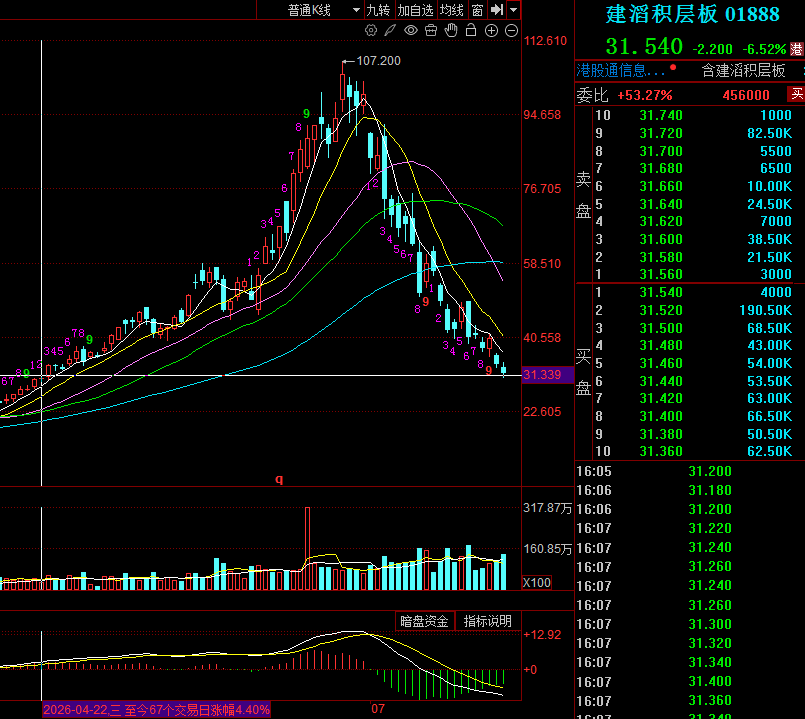Click the tallest red volume bar
Image resolution: width=805 pixels, height=719 pixels.
click(x=308, y=548)
